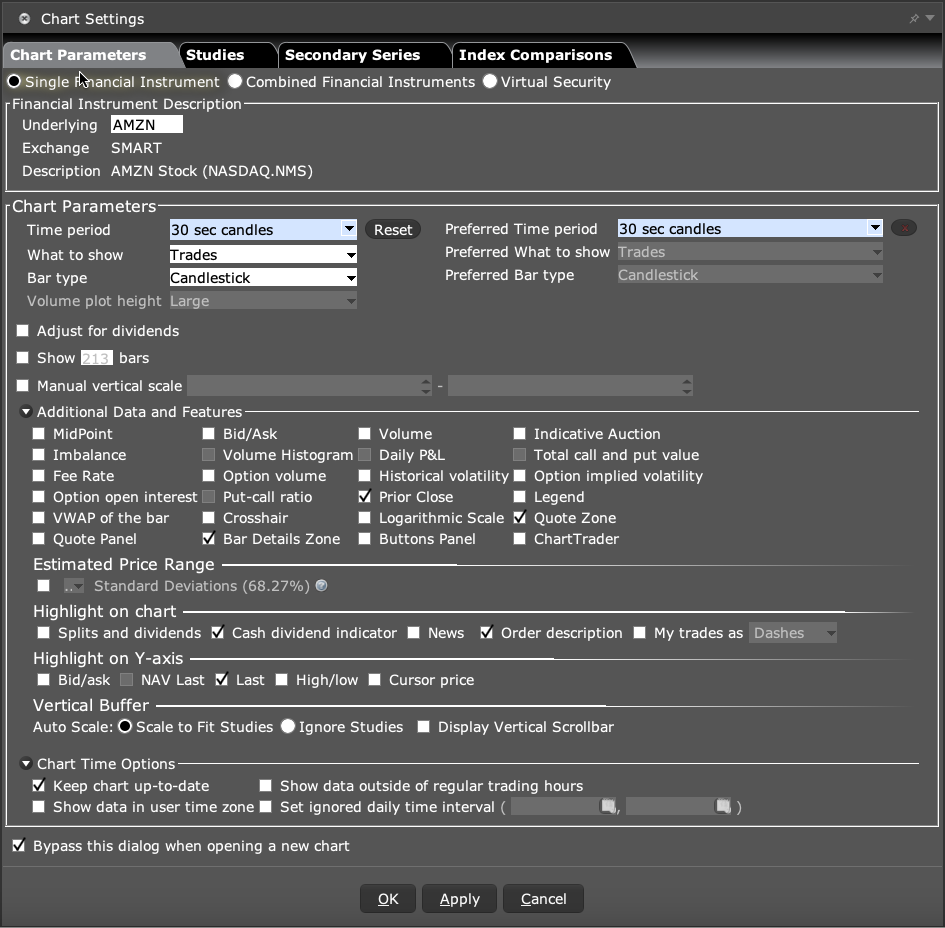945x928 pixels.
Task: Switch to the Studies tab
Action: (x=215, y=55)
